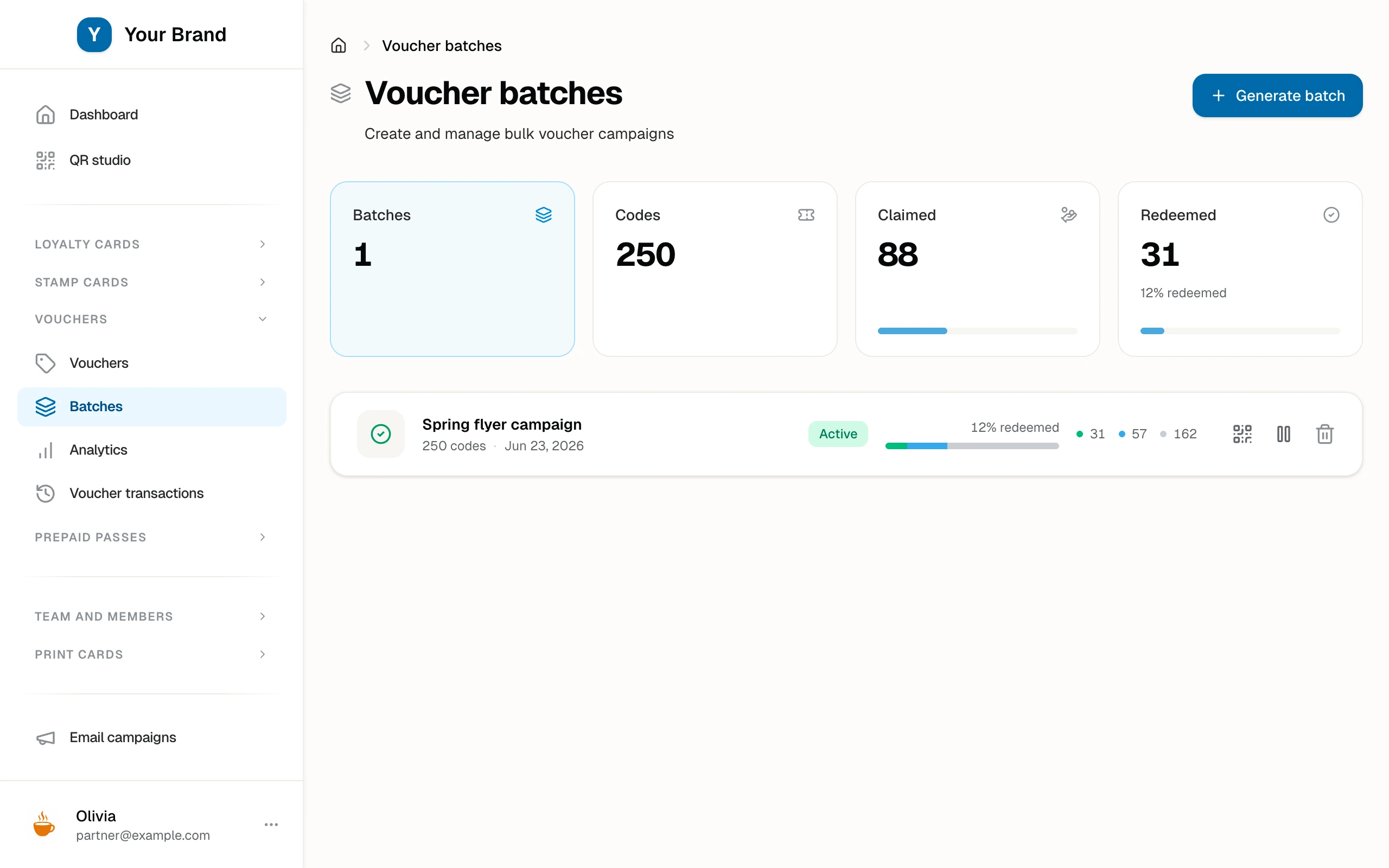Click the hand icon in the Claimed card
Image resolution: width=1389 pixels, height=868 pixels.
pyautogui.click(x=1069, y=215)
